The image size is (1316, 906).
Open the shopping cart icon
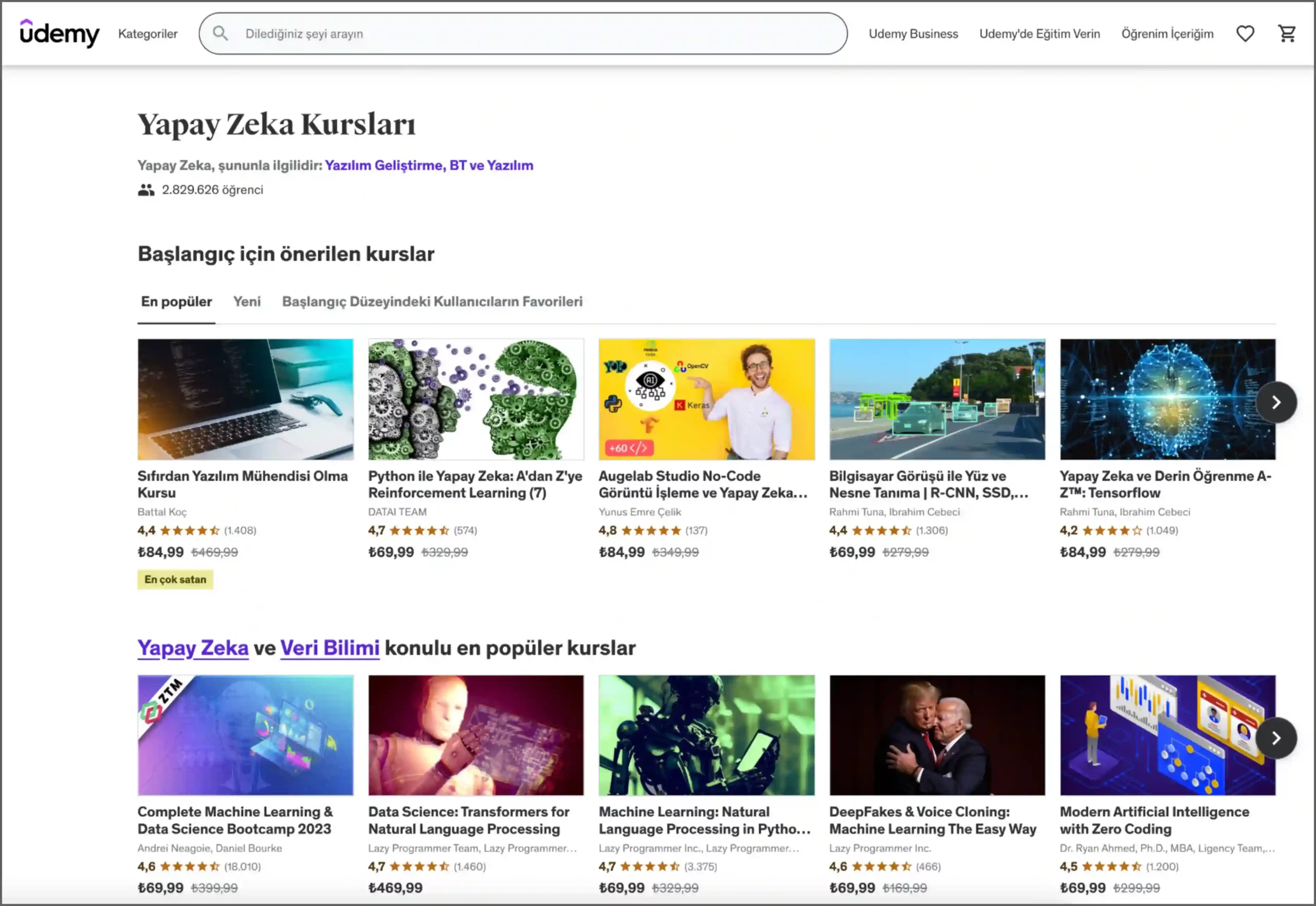(x=1287, y=33)
